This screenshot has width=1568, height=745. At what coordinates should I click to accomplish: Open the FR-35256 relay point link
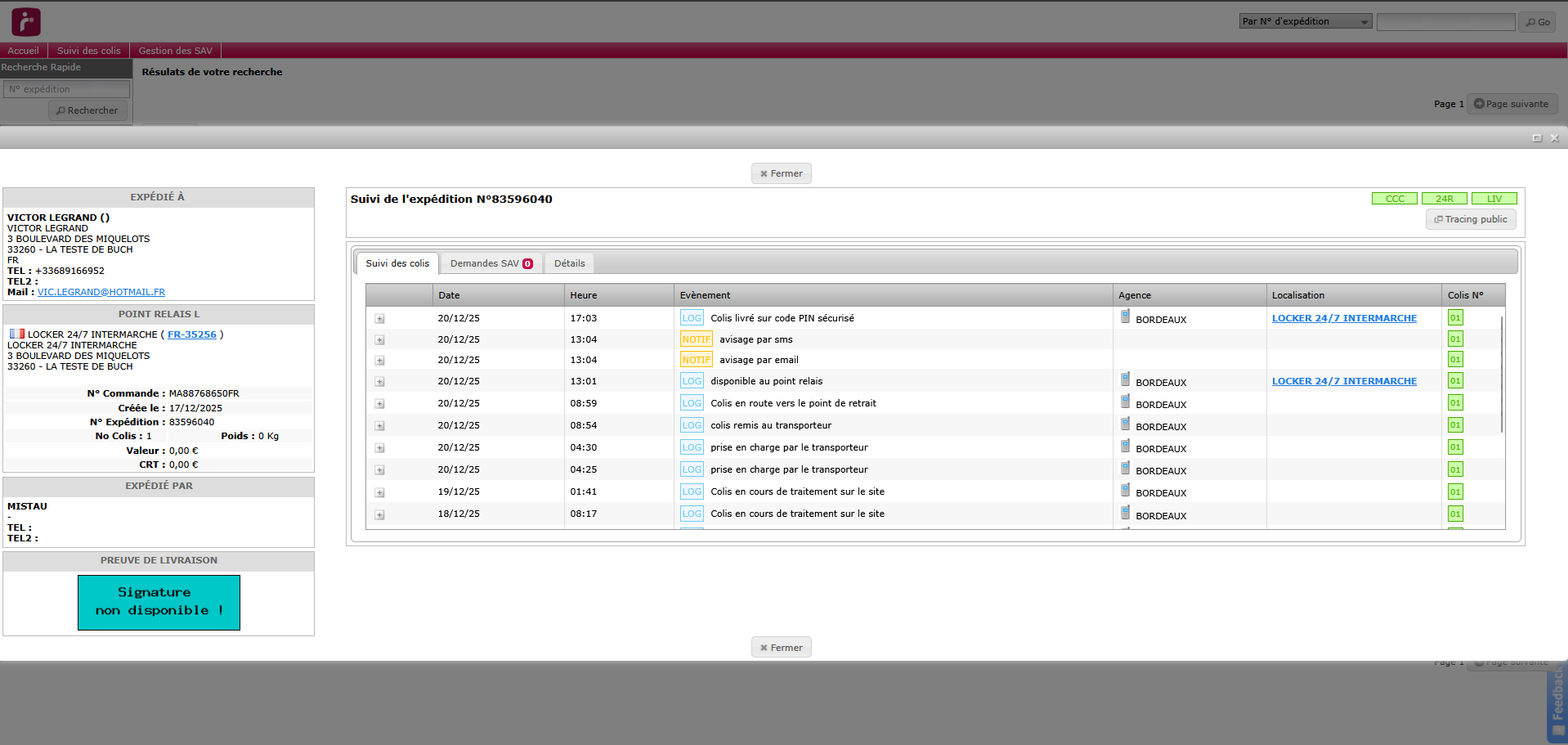[x=192, y=334]
